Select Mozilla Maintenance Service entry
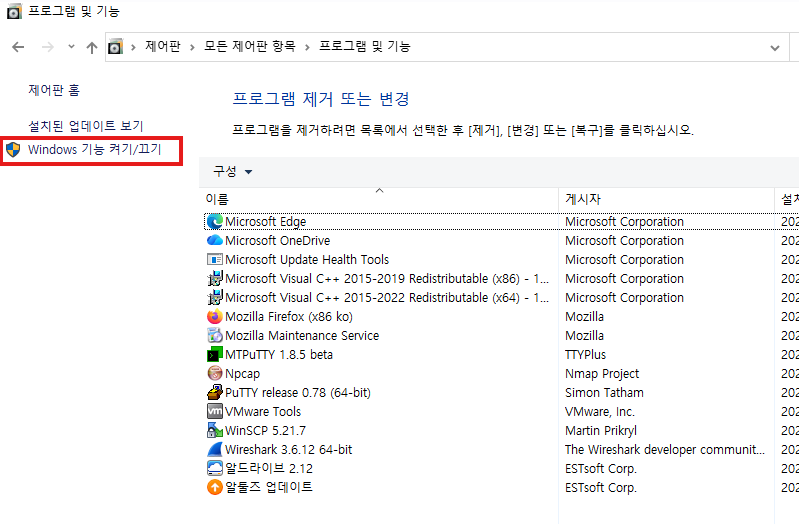The height and width of the screenshot is (524, 799). click(x=302, y=335)
